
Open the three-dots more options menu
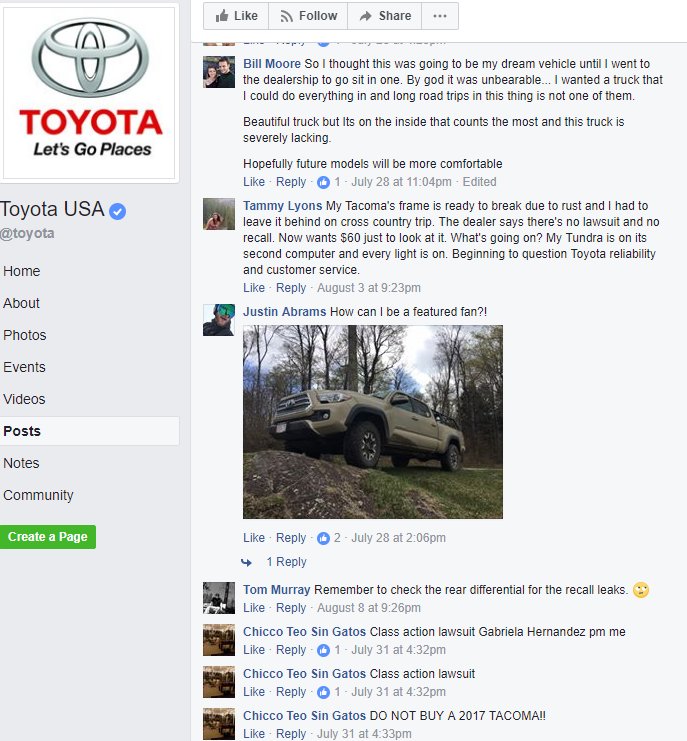(439, 16)
